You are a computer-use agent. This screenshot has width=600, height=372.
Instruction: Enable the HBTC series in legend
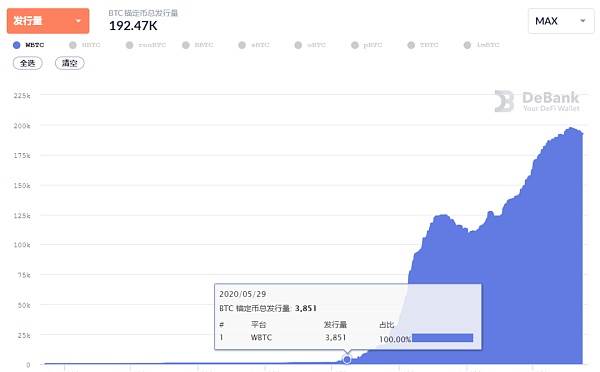click(x=85, y=45)
